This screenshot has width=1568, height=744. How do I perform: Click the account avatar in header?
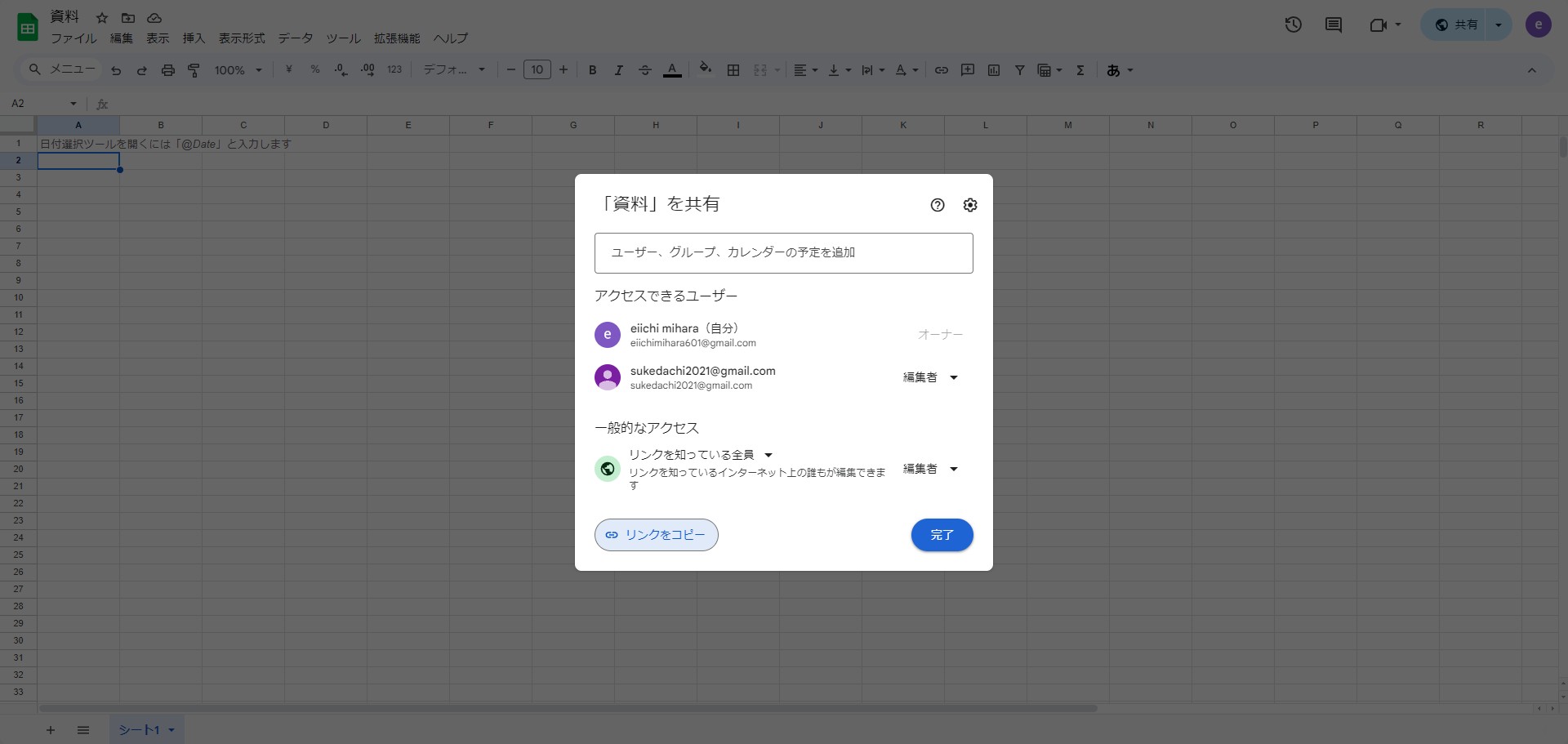pyautogui.click(x=1539, y=25)
